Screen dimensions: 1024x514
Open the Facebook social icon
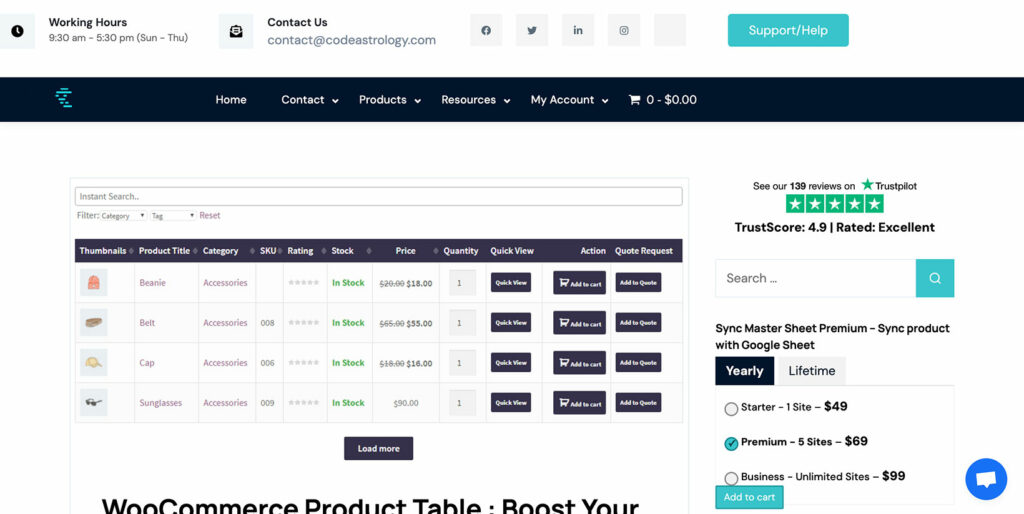(x=486, y=30)
